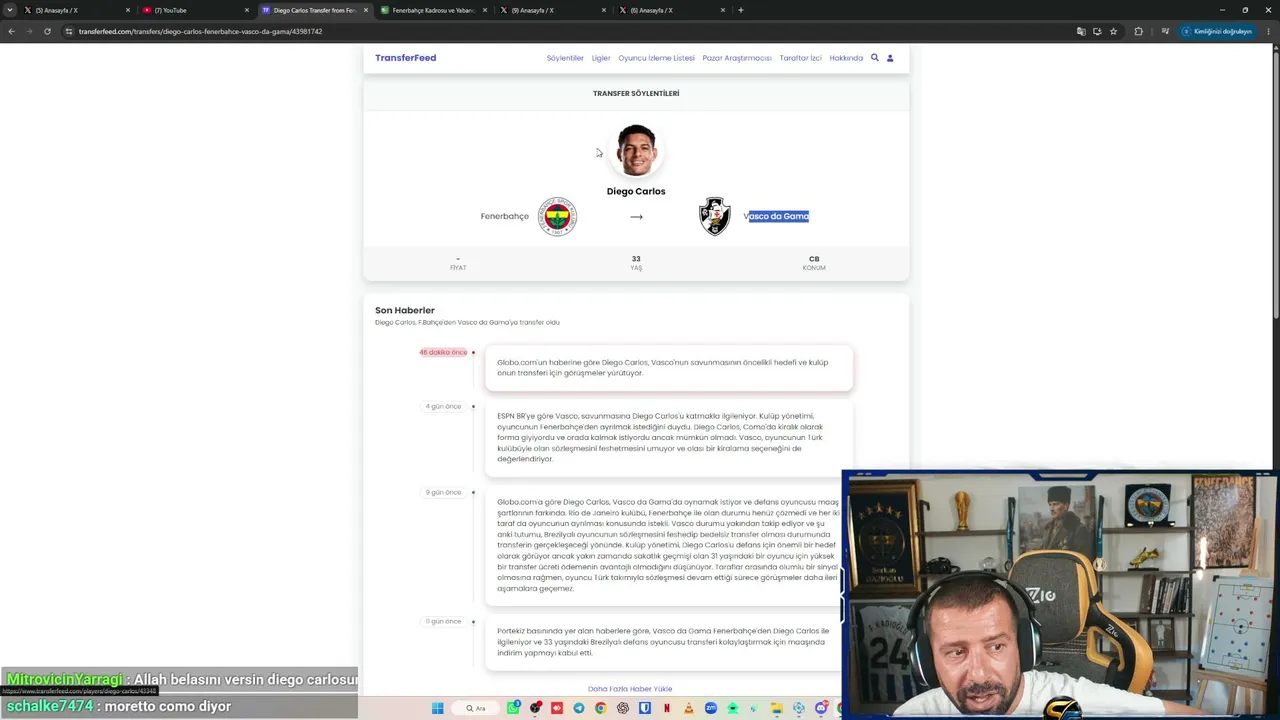Viewport: 1280px width, 720px height.
Task: Open the Windows Start menu
Action: click(x=437, y=708)
